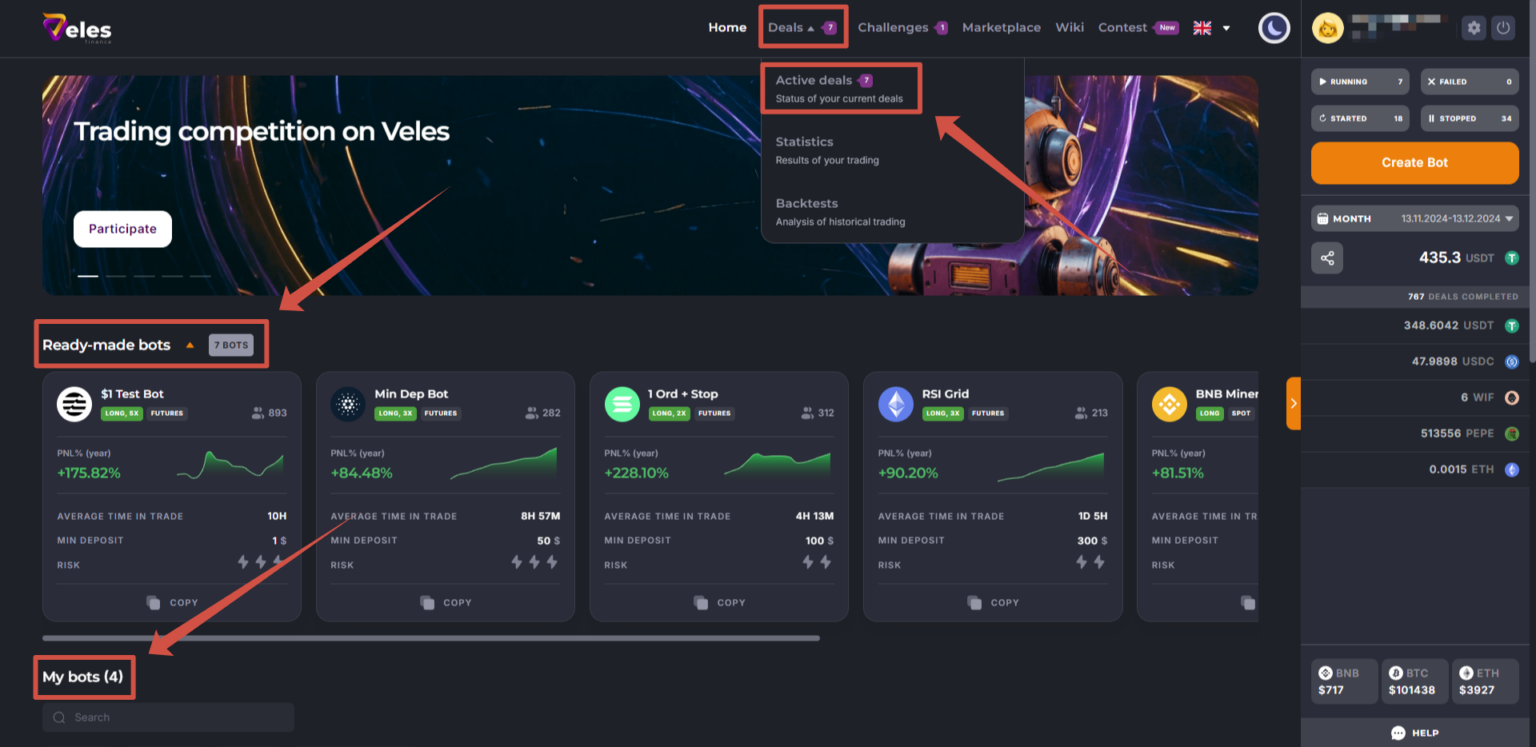Click the Veles logo in header
The image size is (1536, 747).
click(x=77, y=28)
